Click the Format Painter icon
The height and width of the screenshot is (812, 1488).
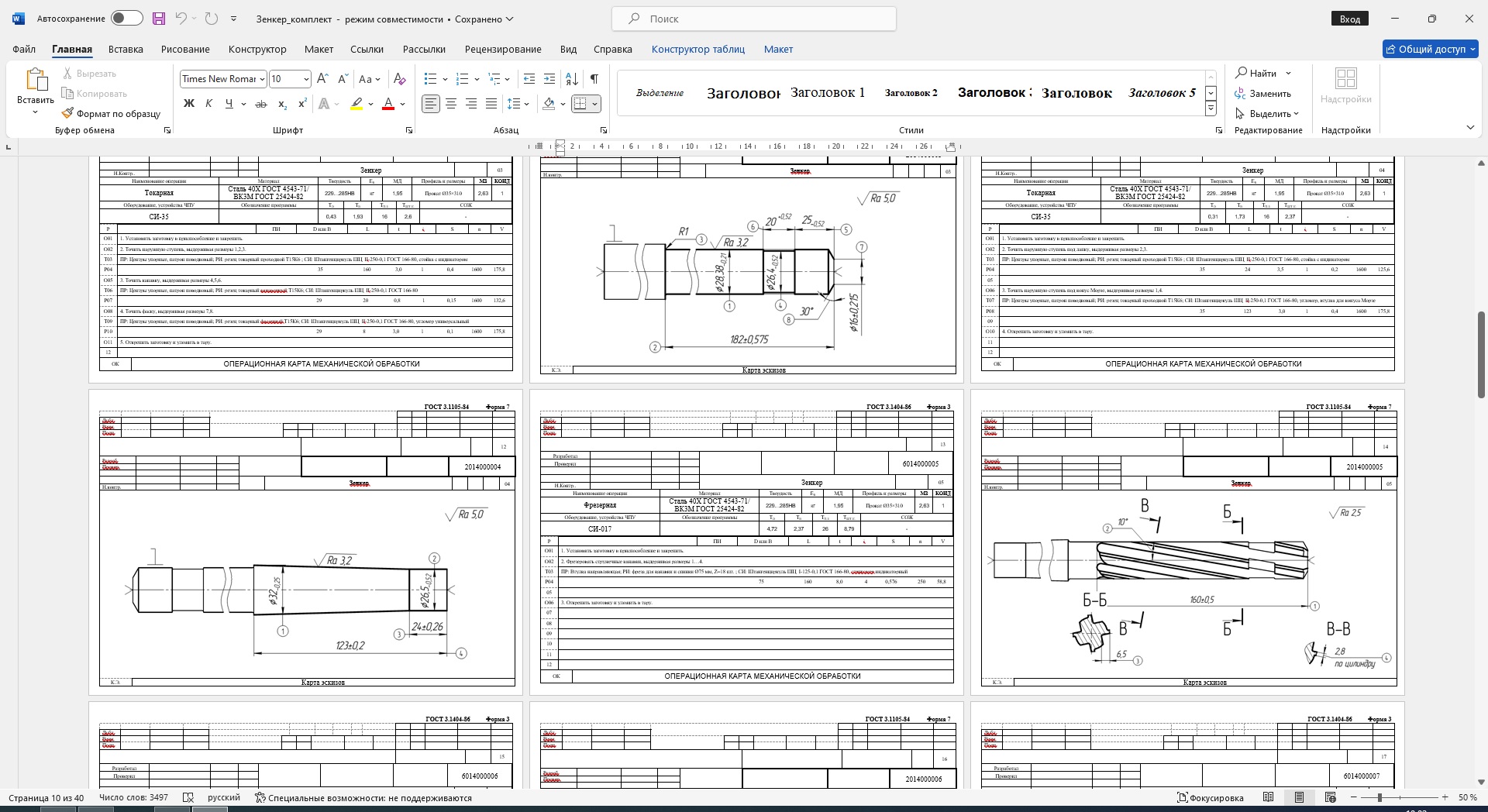pos(111,114)
